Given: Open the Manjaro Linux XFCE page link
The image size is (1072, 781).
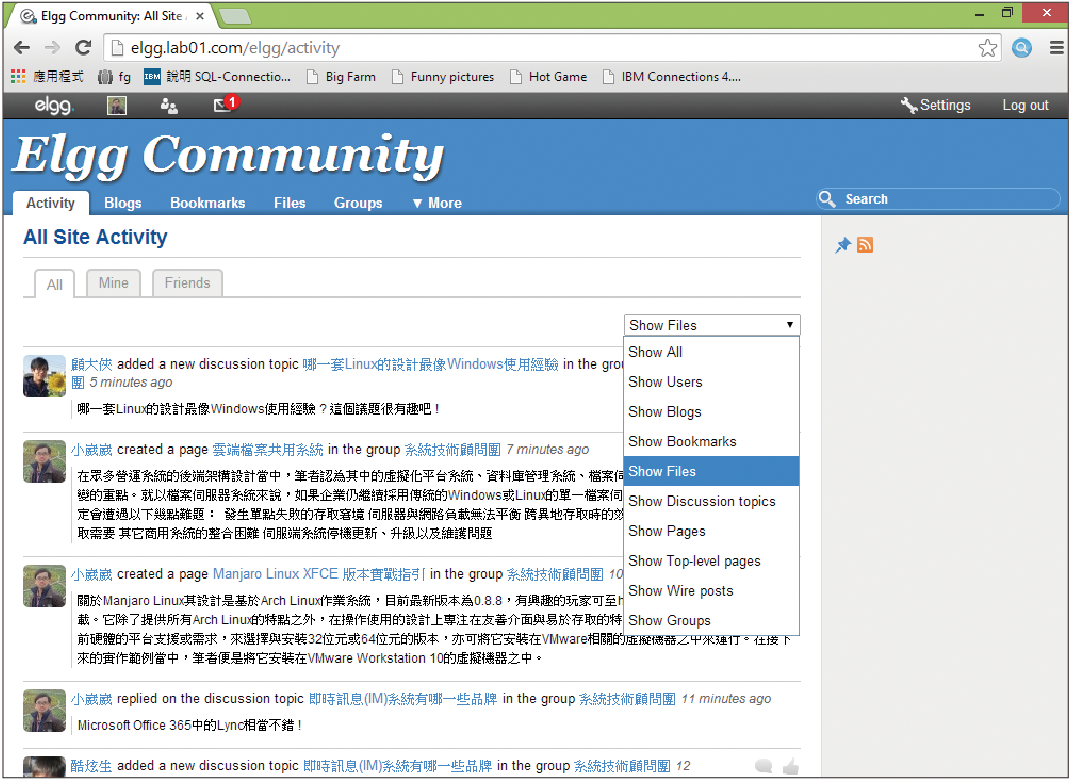Looking at the screenshot, I should click(319, 574).
